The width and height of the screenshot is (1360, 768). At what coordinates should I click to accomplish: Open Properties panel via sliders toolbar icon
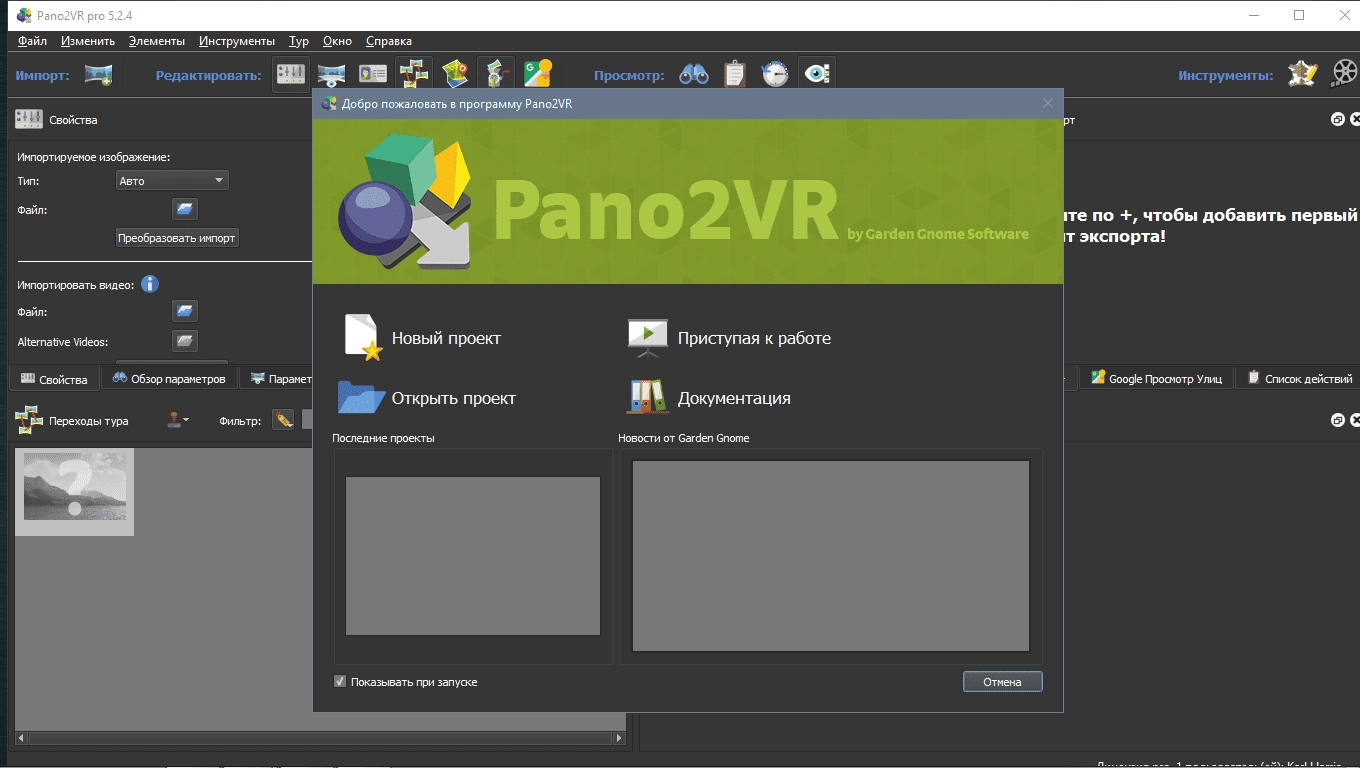291,74
